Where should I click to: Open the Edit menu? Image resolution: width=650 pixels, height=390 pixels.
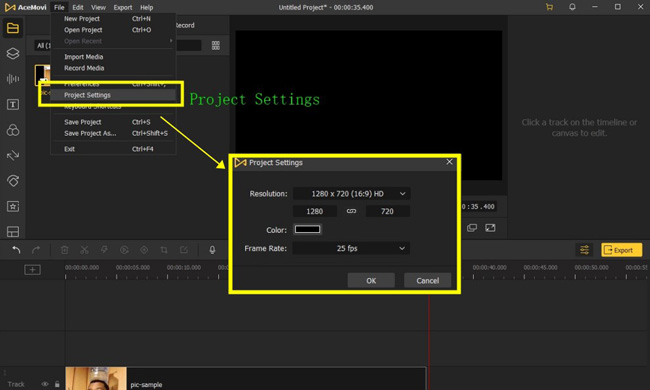(78, 7)
